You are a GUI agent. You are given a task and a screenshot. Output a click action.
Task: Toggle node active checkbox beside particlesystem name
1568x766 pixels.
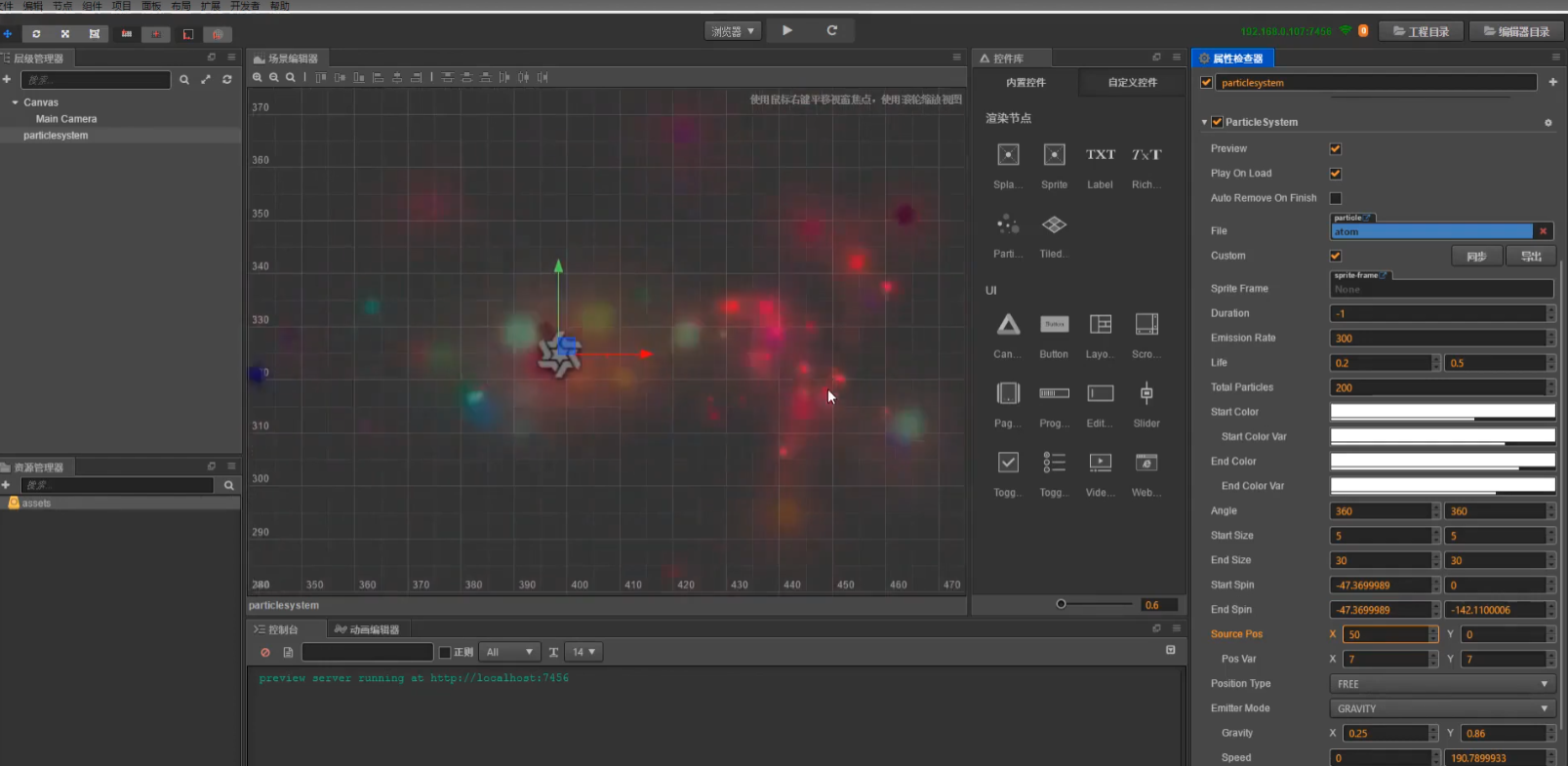pyautogui.click(x=1207, y=83)
